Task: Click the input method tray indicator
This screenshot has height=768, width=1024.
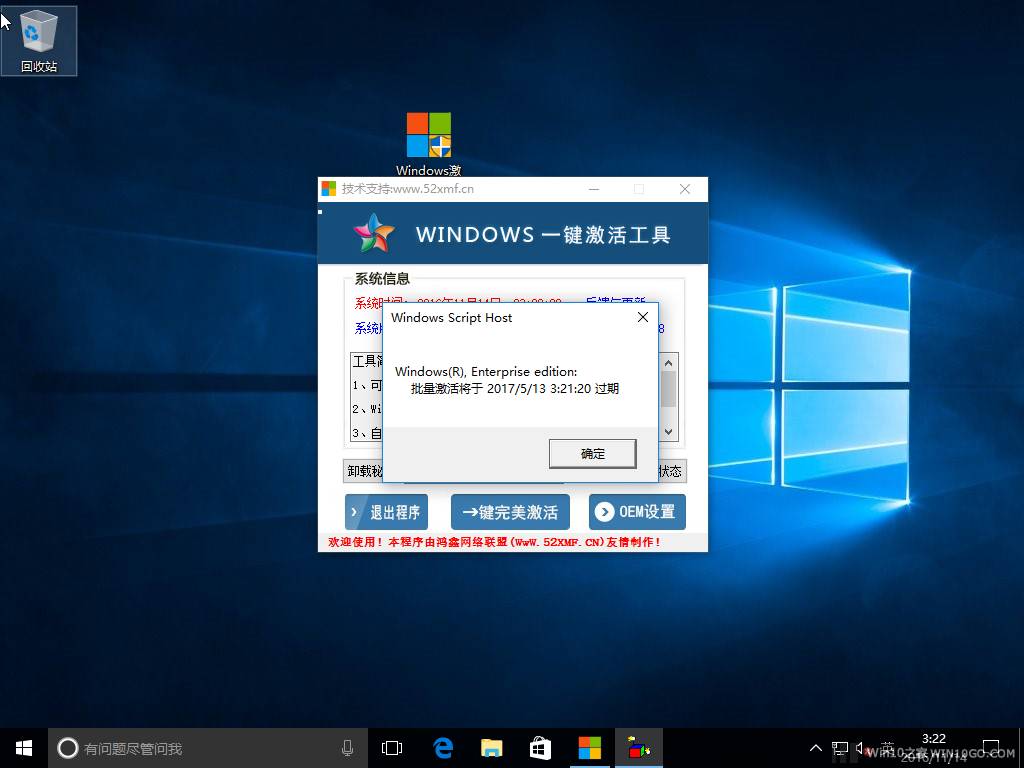Action: point(887,748)
